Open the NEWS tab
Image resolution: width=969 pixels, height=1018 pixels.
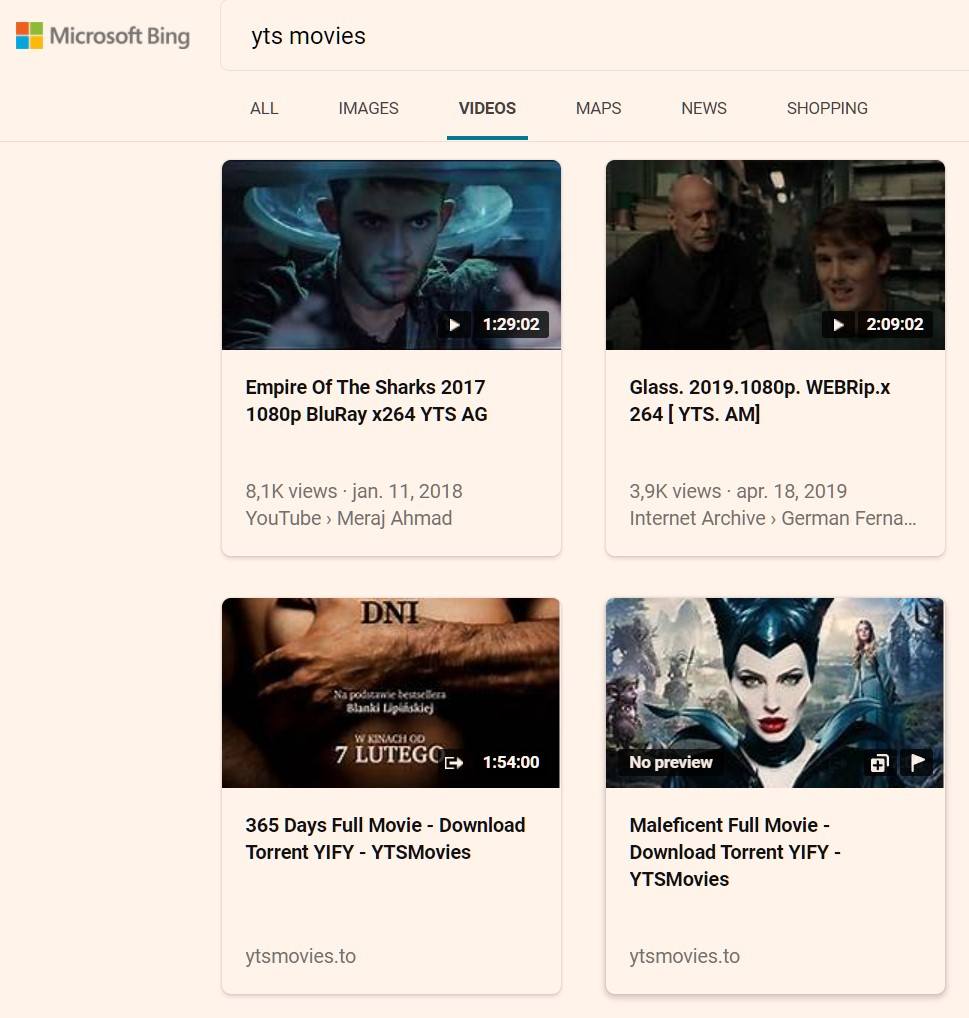tap(704, 108)
